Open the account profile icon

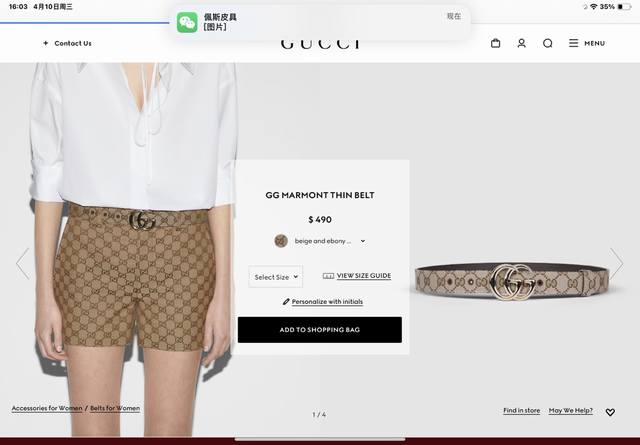521,43
